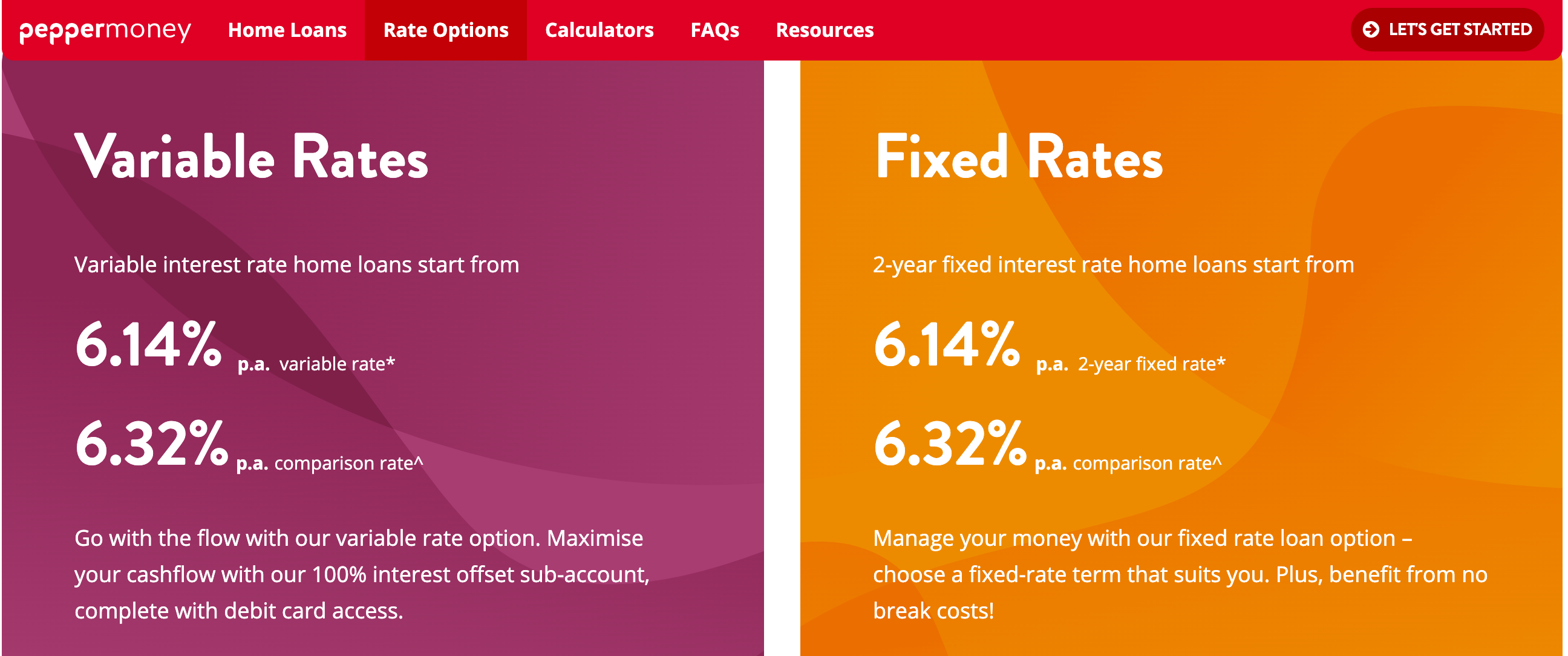Image resolution: width=1568 pixels, height=656 pixels.
Task: Select the Rate Options tab
Action: point(446,30)
